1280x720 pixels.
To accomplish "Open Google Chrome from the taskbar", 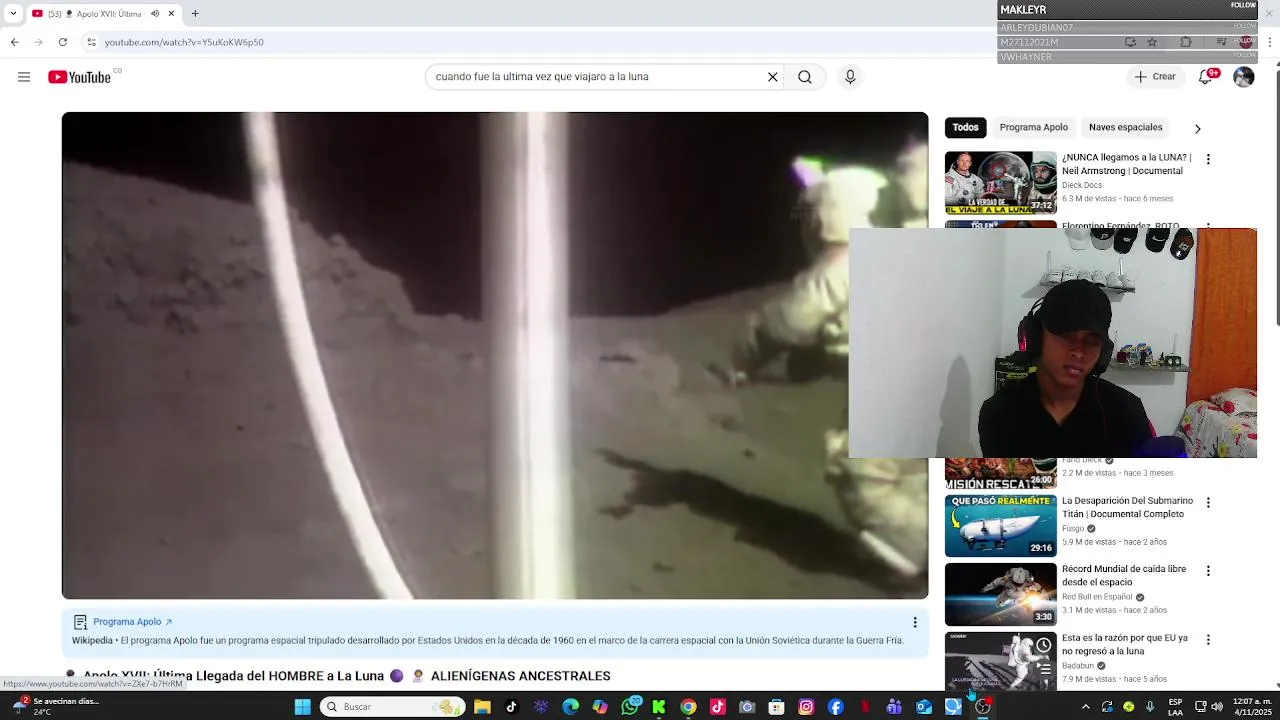I will click(688, 707).
